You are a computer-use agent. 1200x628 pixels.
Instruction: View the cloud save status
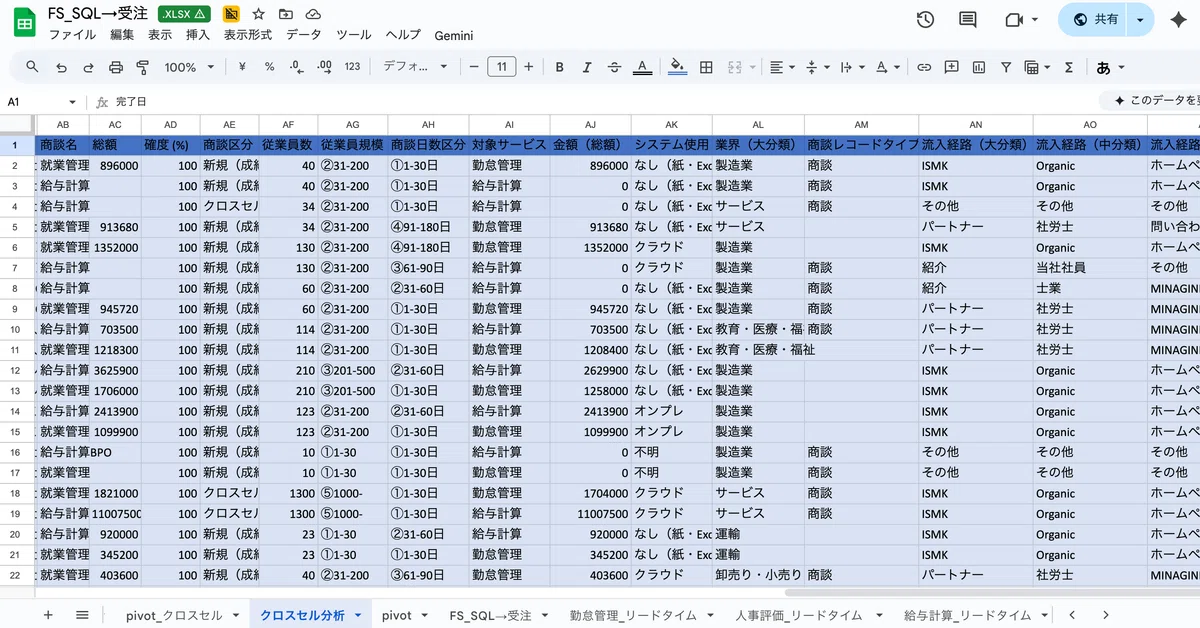pos(313,14)
